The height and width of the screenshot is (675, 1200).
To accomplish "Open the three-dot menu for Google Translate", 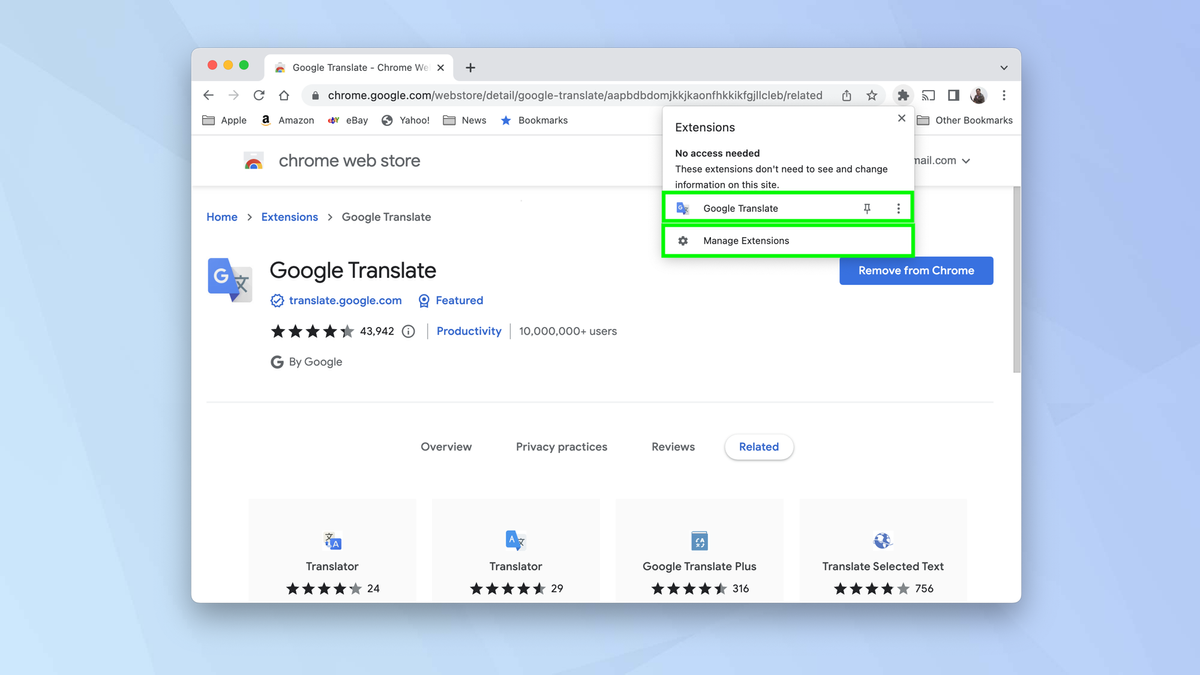I will (897, 208).
